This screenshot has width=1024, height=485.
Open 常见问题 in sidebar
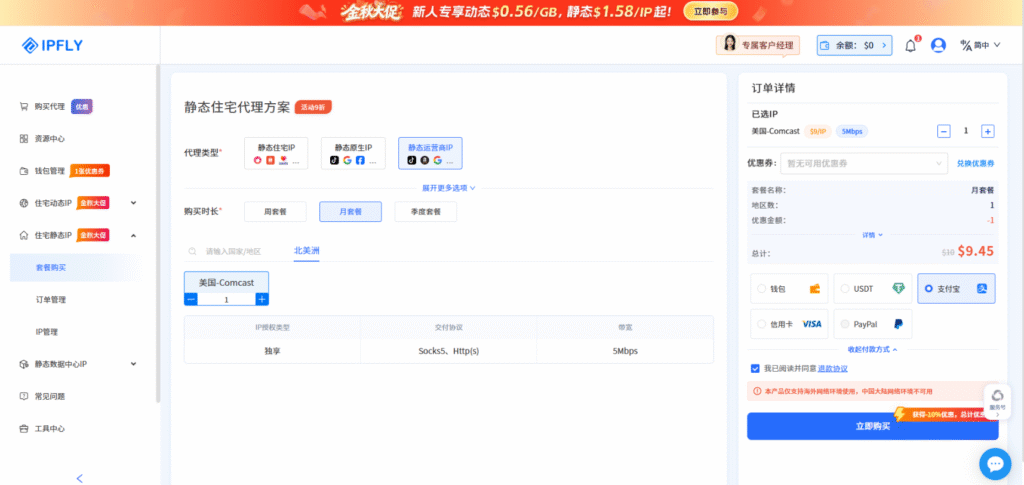click(x=49, y=396)
